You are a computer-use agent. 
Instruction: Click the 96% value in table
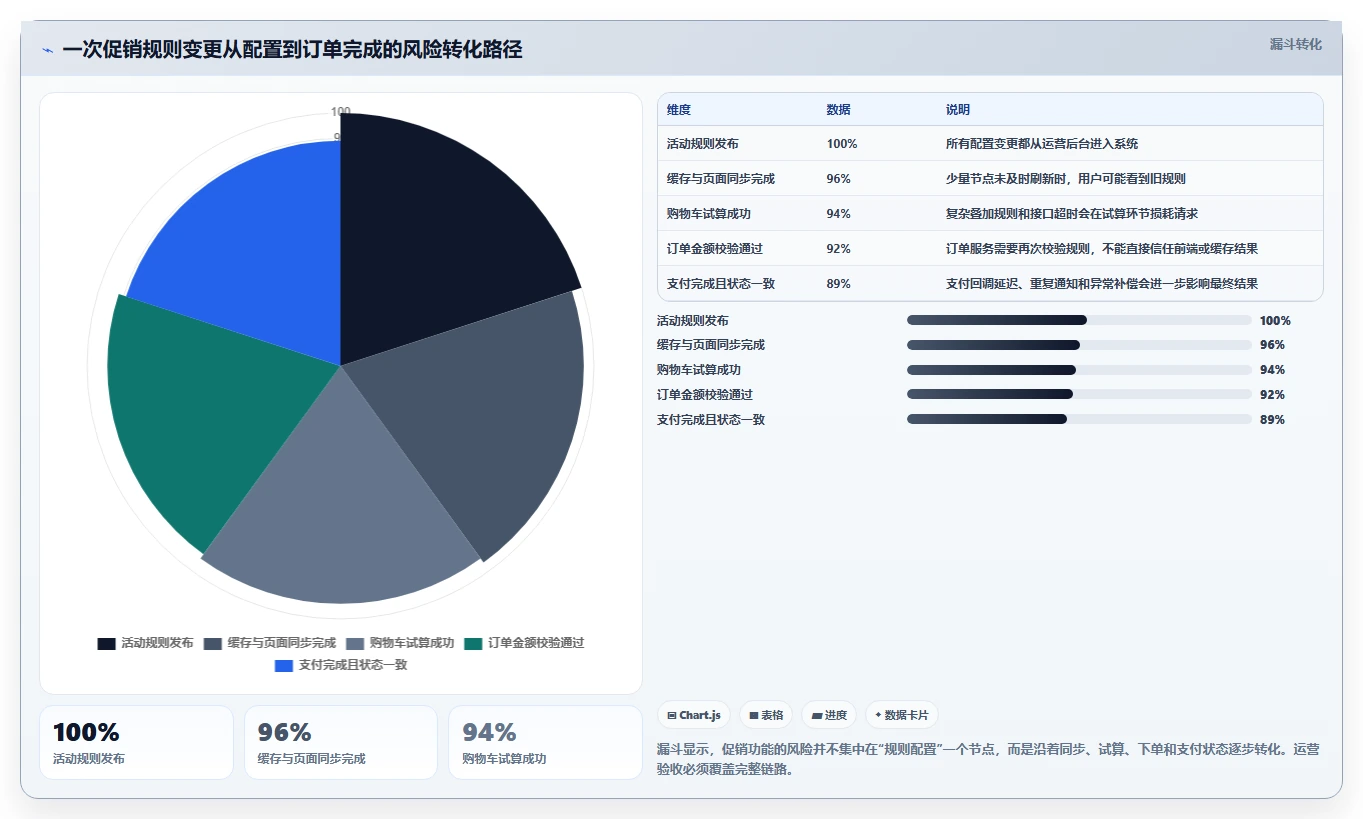[839, 179]
